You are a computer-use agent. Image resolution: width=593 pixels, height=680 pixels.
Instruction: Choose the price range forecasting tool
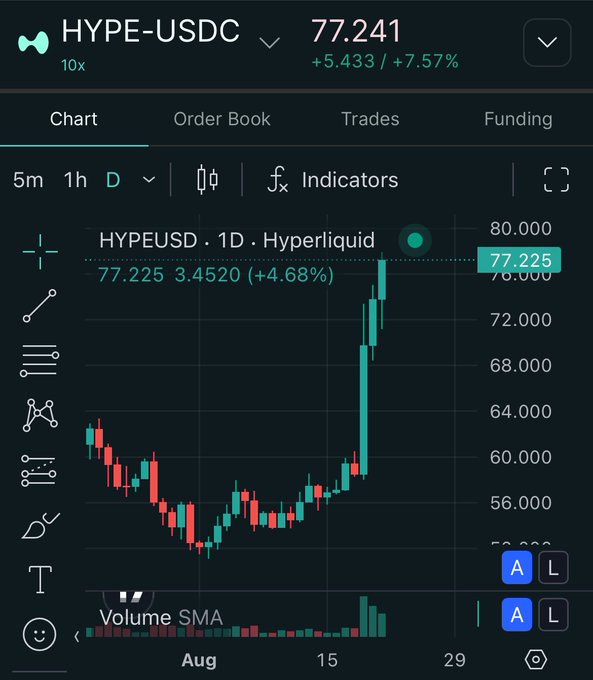pyautogui.click(x=39, y=471)
